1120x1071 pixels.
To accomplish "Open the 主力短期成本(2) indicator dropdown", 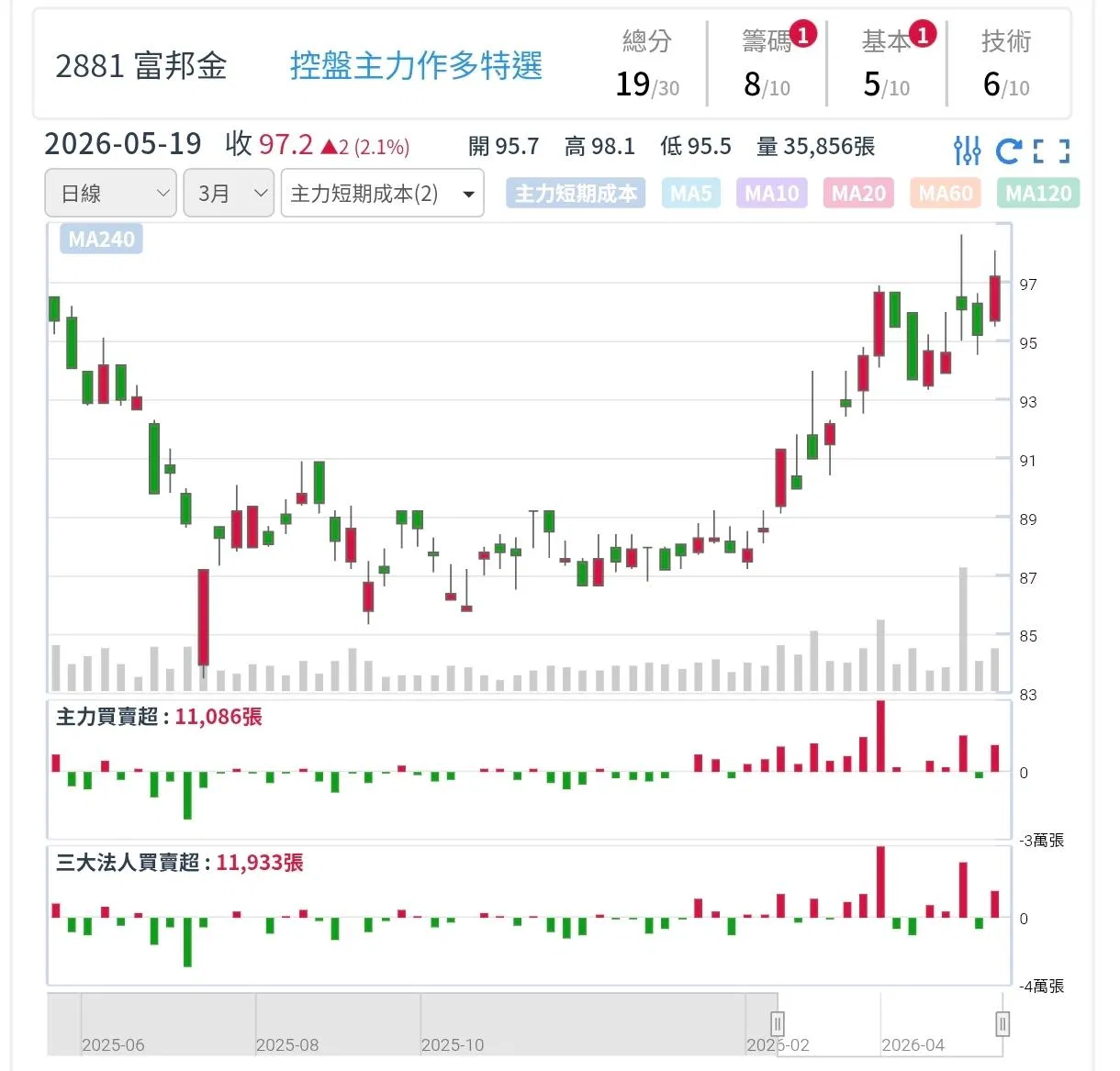I will 382,194.
